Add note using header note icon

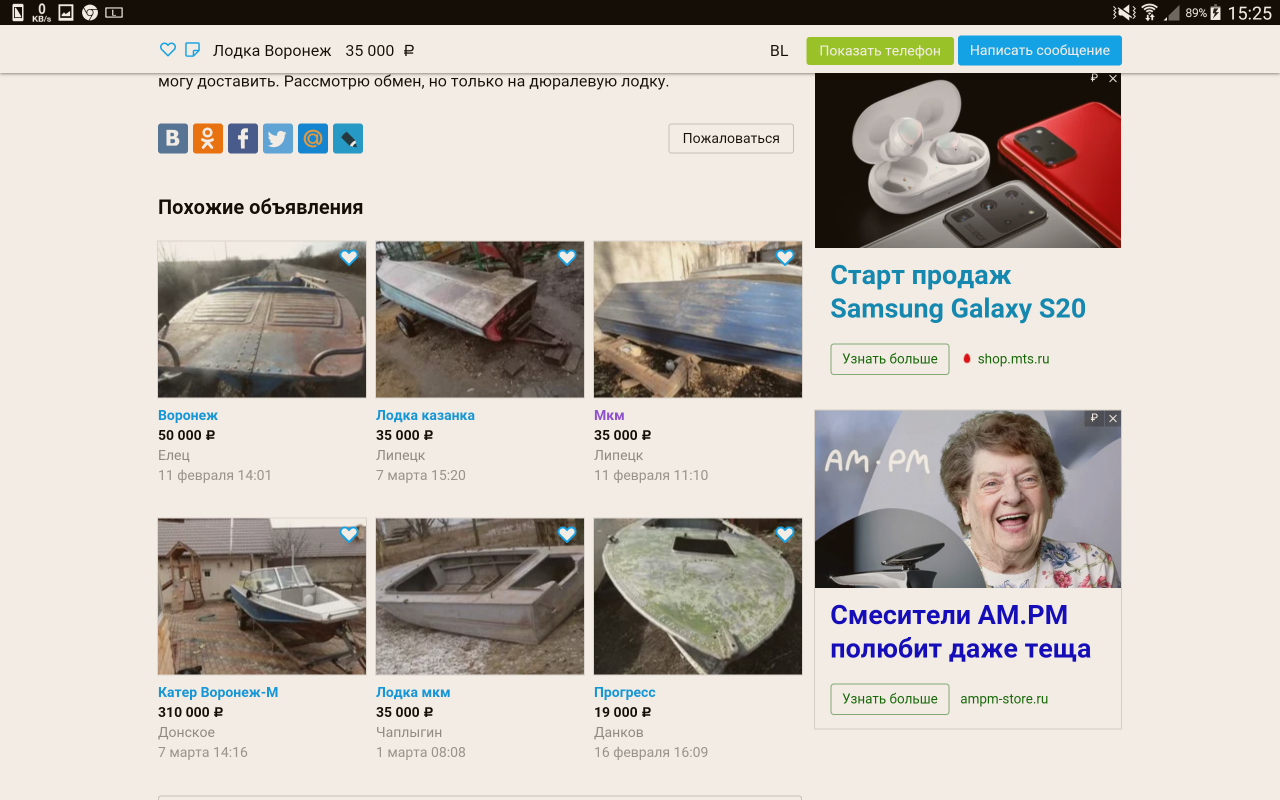[193, 50]
